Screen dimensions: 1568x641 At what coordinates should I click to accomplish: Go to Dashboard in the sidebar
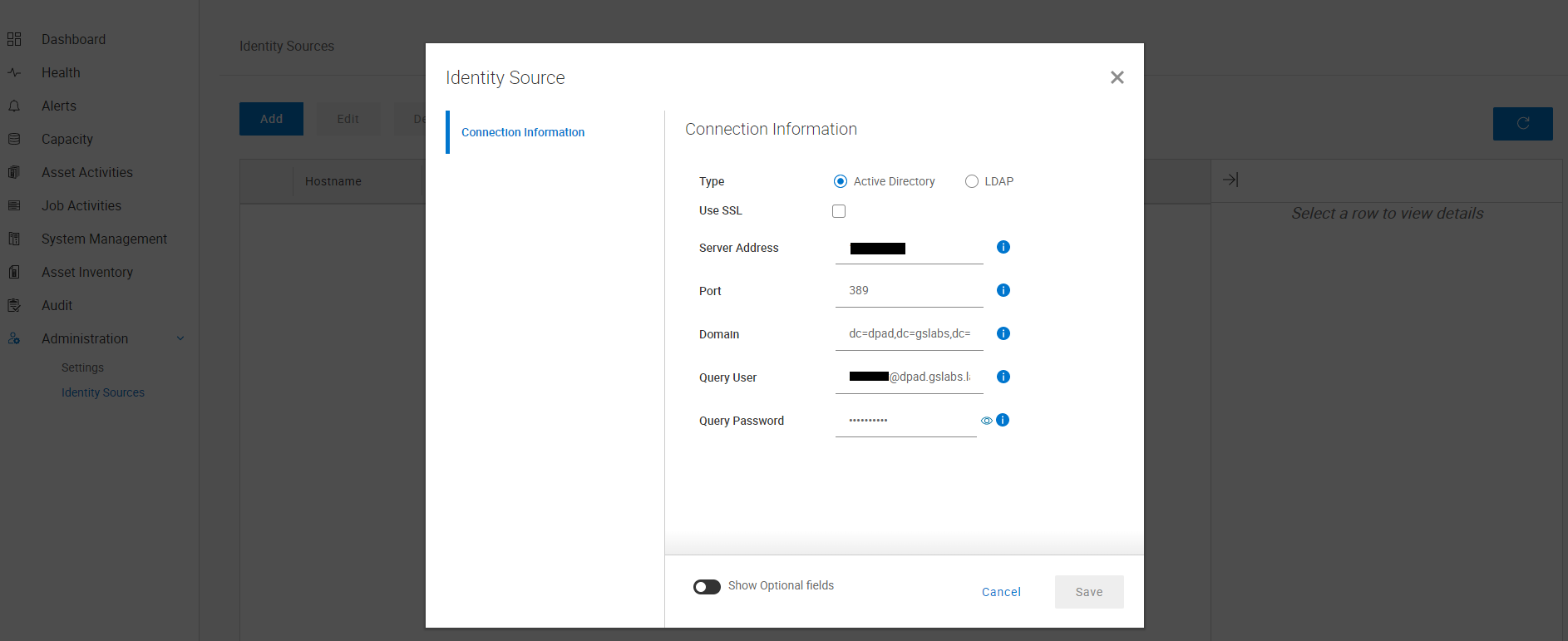[x=73, y=39]
